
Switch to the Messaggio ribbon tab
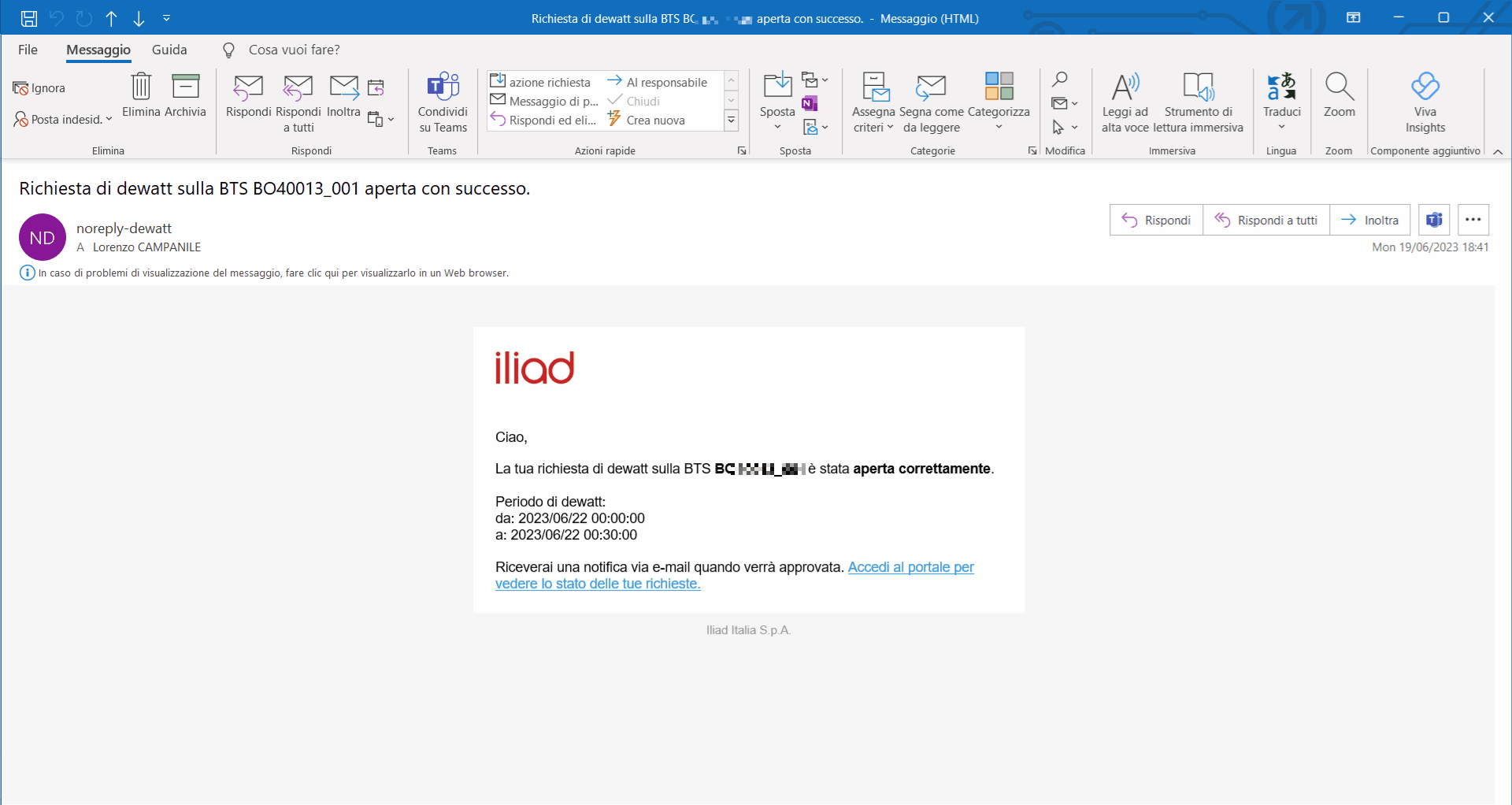pyautogui.click(x=98, y=50)
